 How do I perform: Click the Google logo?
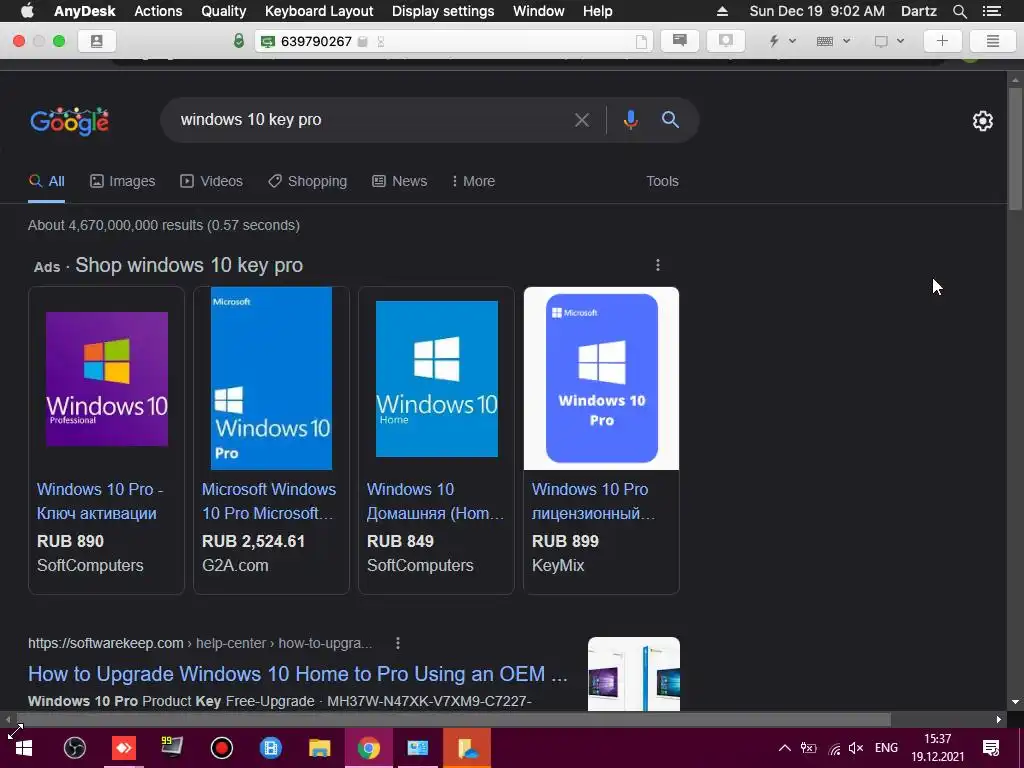[70, 121]
